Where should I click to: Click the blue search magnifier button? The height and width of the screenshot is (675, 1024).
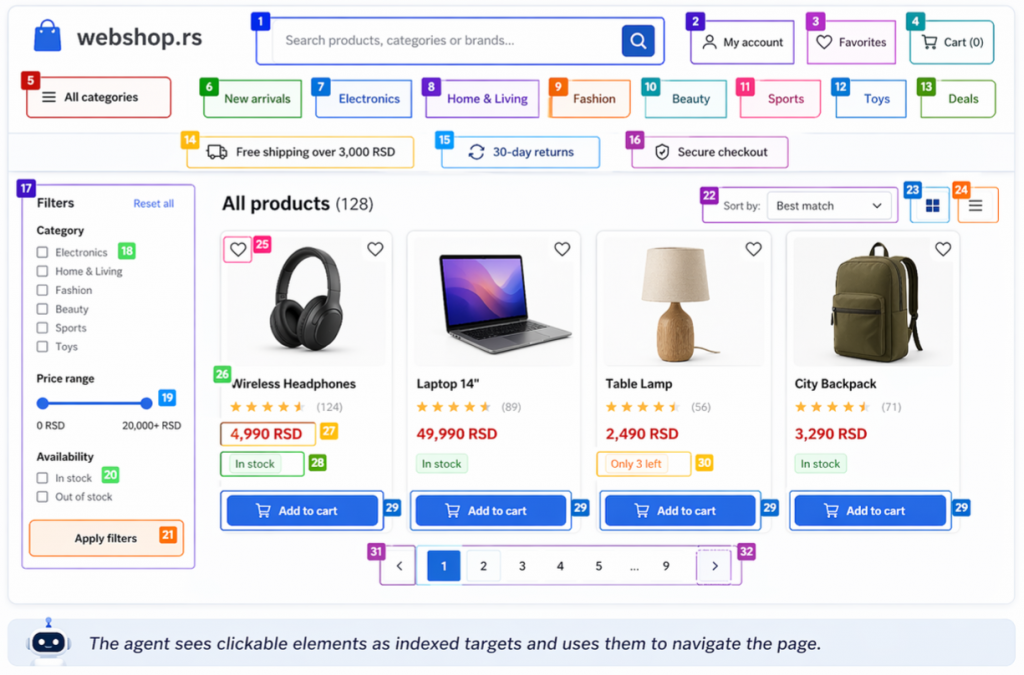click(637, 41)
